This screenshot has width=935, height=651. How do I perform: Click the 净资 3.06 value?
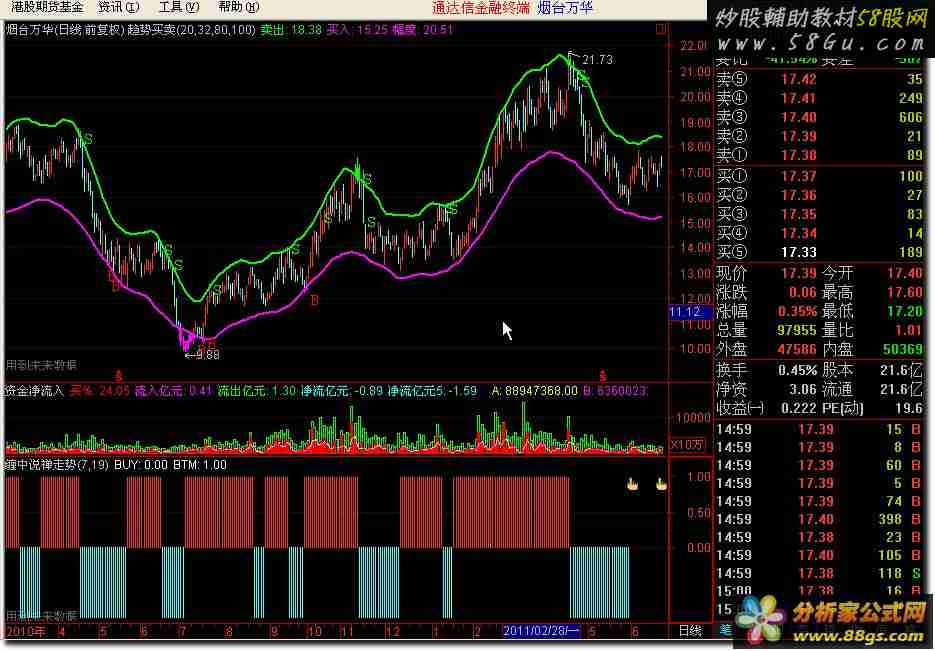point(803,389)
